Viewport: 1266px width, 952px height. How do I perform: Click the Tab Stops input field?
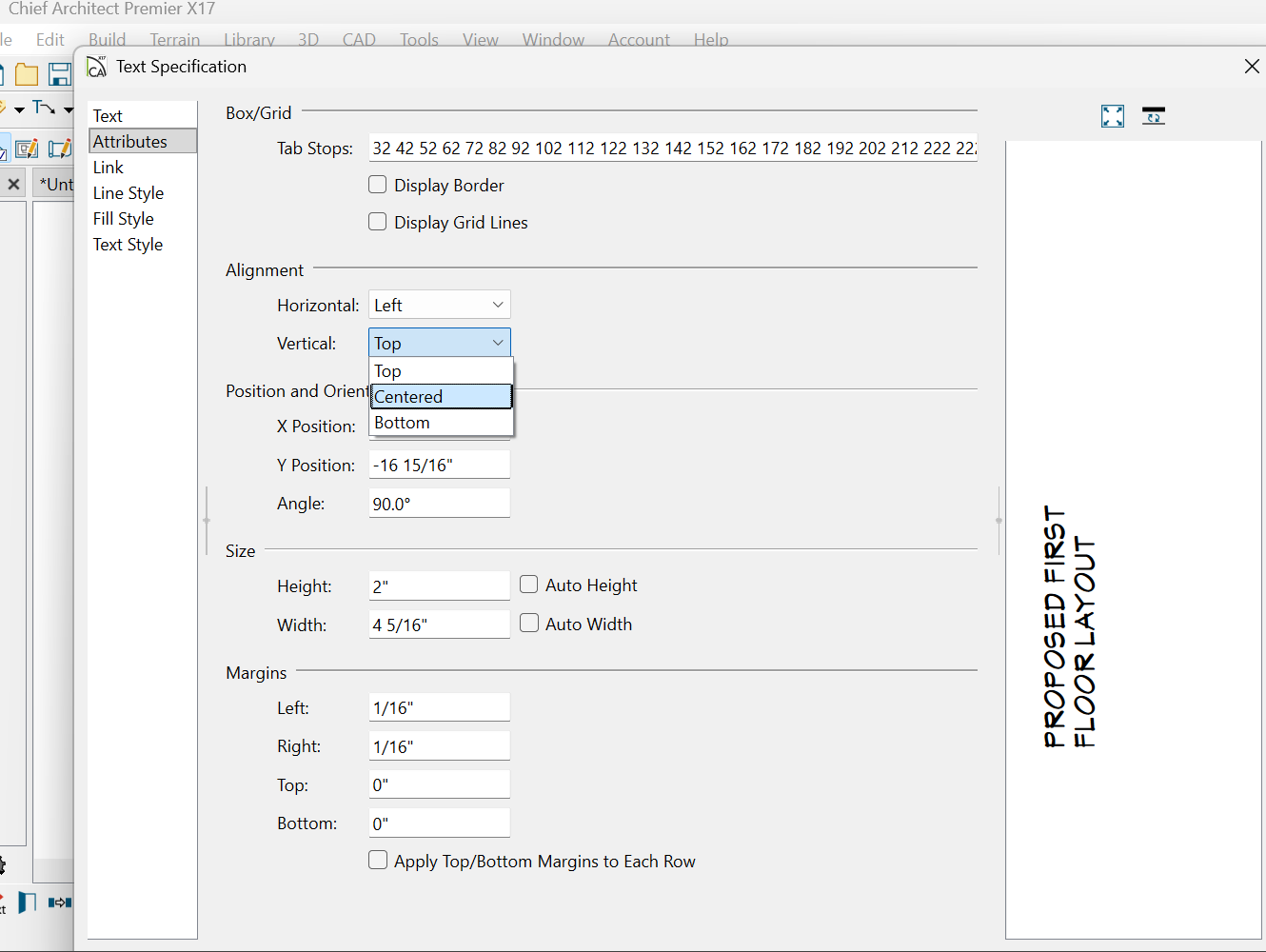(x=673, y=148)
